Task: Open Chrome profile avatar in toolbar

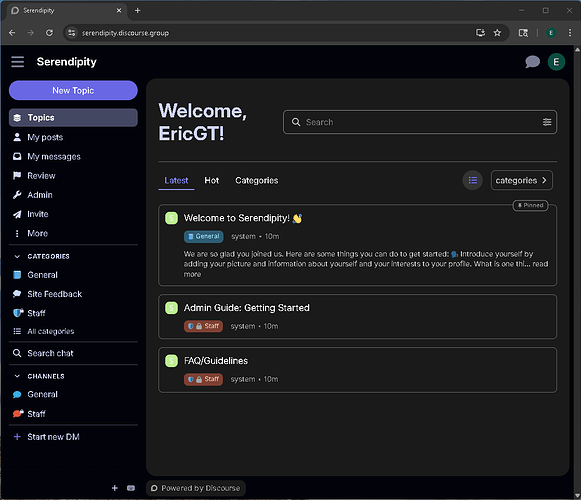Action: [x=551, y=33]
